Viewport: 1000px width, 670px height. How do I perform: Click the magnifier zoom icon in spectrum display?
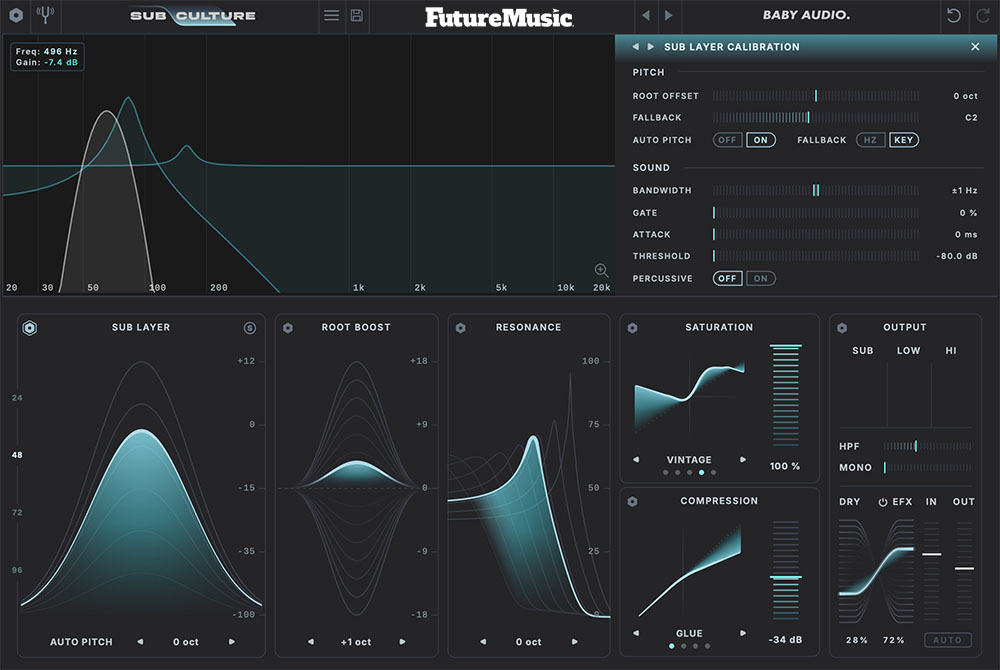pos(601,270)
